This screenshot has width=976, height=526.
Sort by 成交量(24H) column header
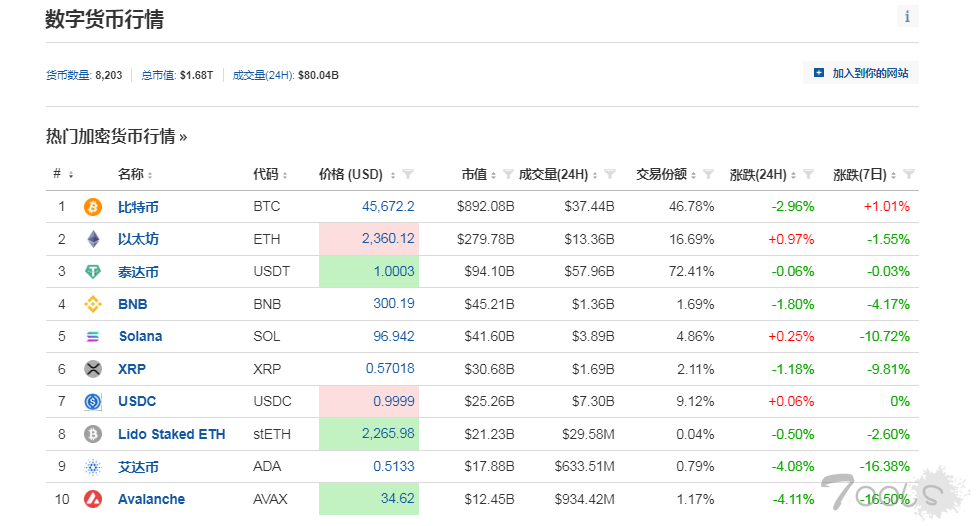pos(558,174)
